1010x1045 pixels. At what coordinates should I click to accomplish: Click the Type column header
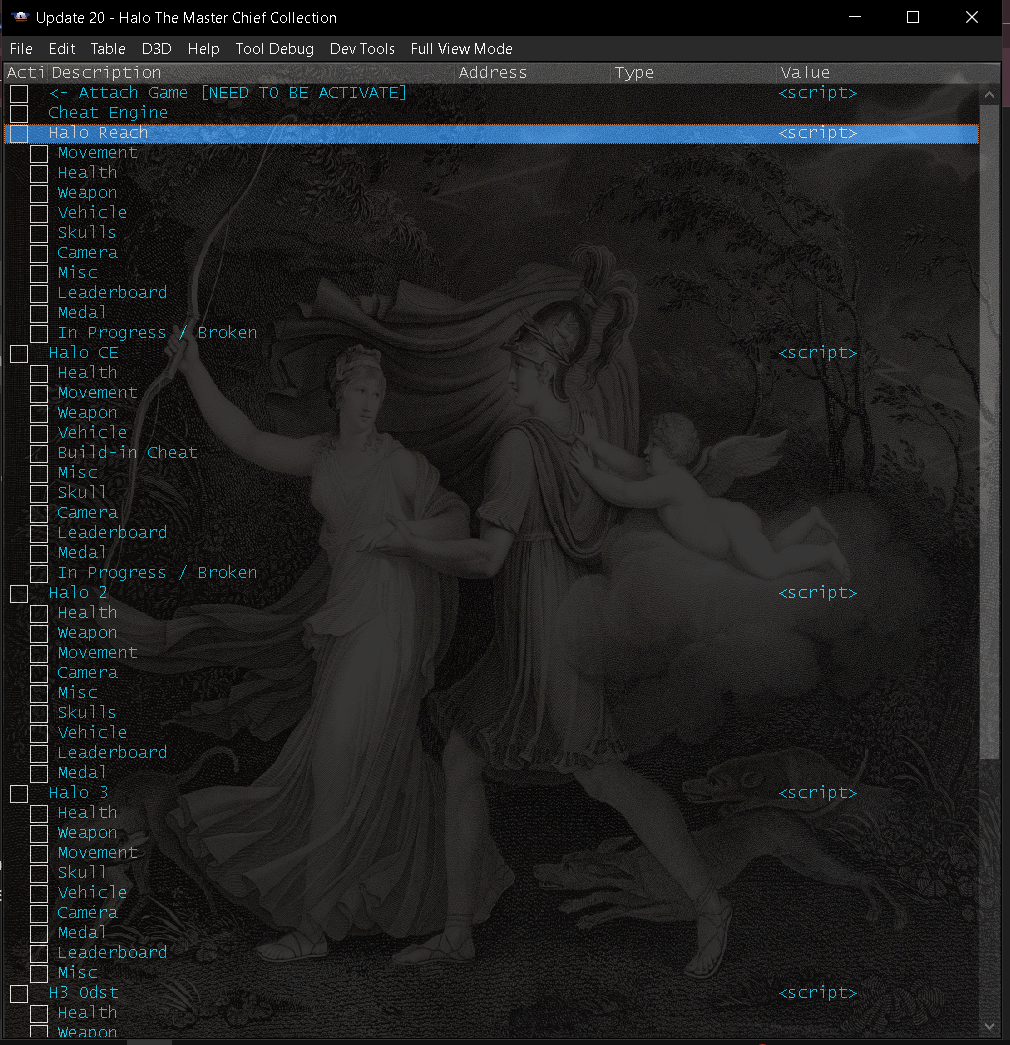click(694, 73)
